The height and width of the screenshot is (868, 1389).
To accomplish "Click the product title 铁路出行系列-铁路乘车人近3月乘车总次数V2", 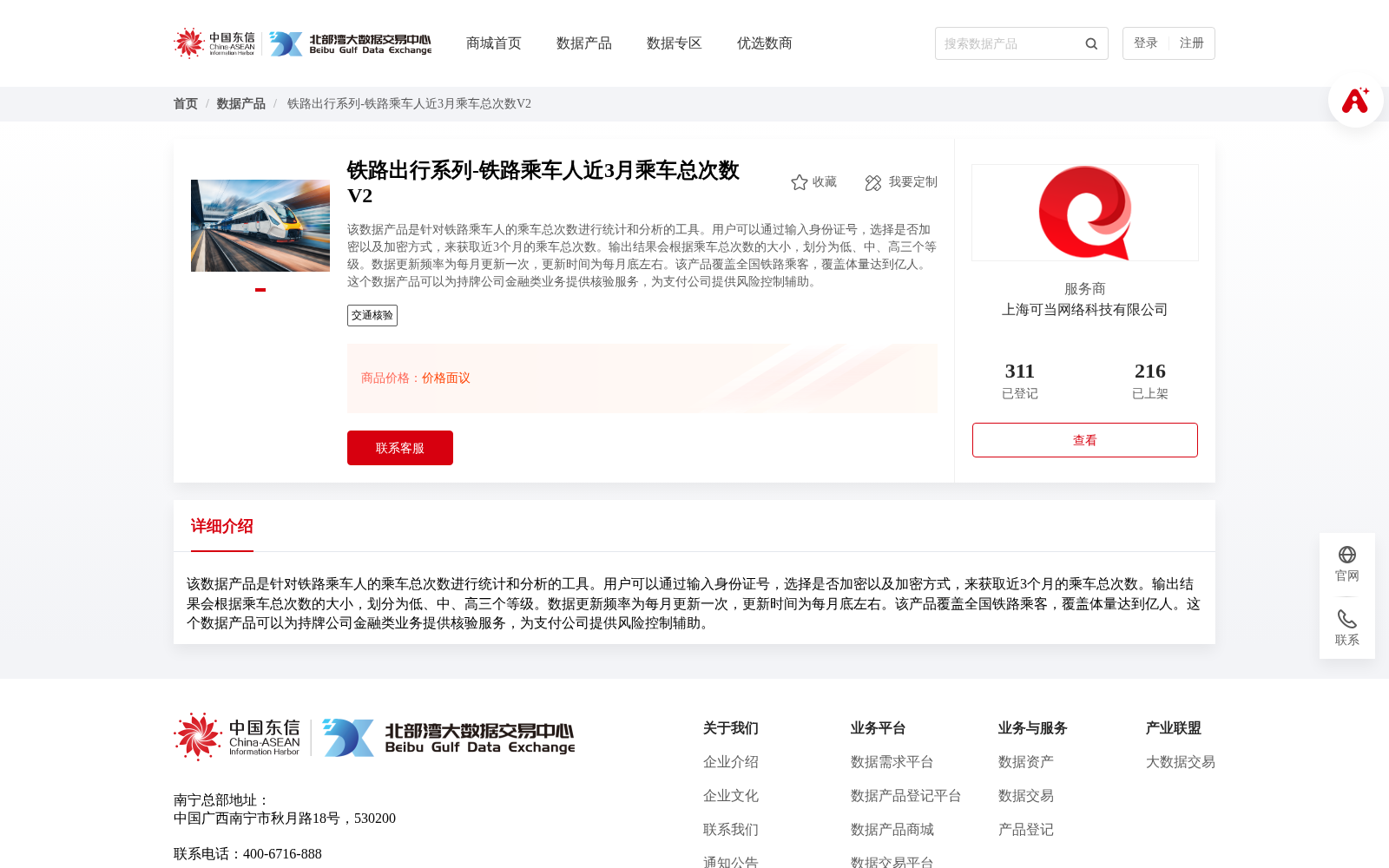I will tap(543, 182).
